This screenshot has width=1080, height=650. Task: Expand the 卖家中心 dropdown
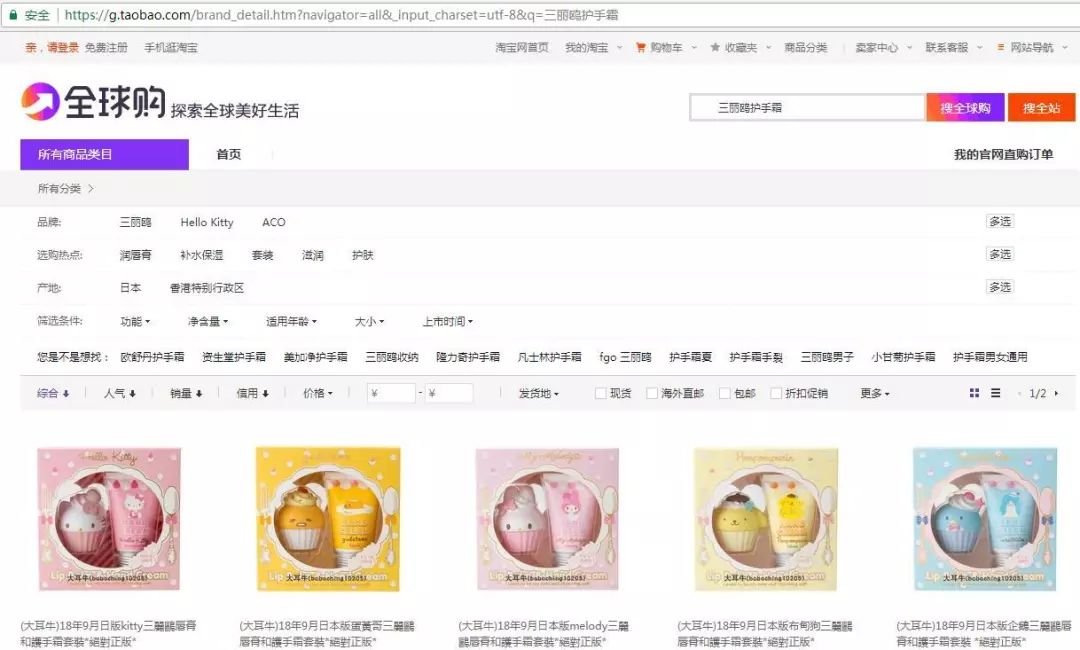pyautogui.click(x=884, y=48)
